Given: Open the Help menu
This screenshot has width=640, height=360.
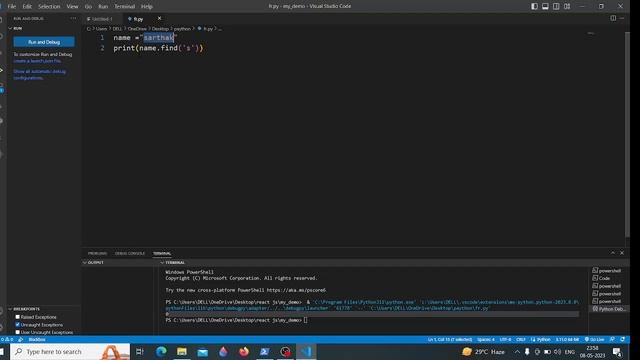Looking at the screenshot, I should pos(147,7).
